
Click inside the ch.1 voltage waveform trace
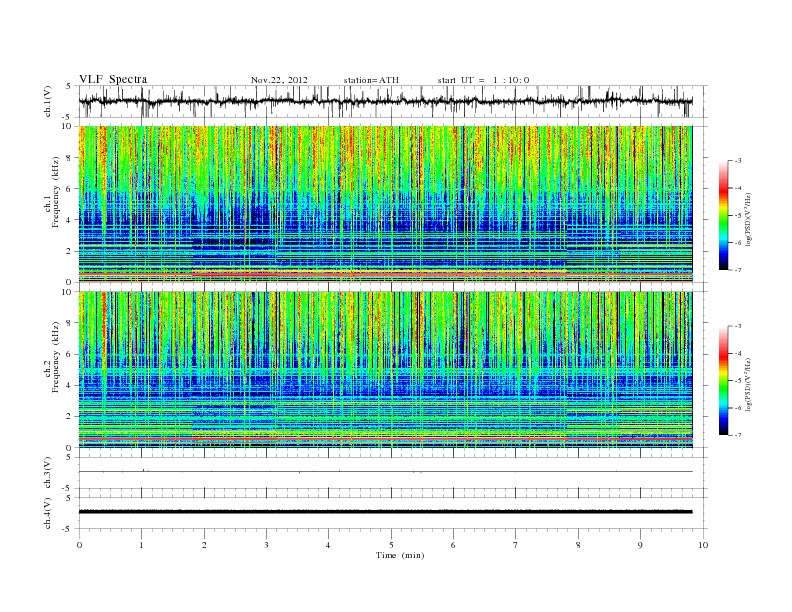pos(385,101)
